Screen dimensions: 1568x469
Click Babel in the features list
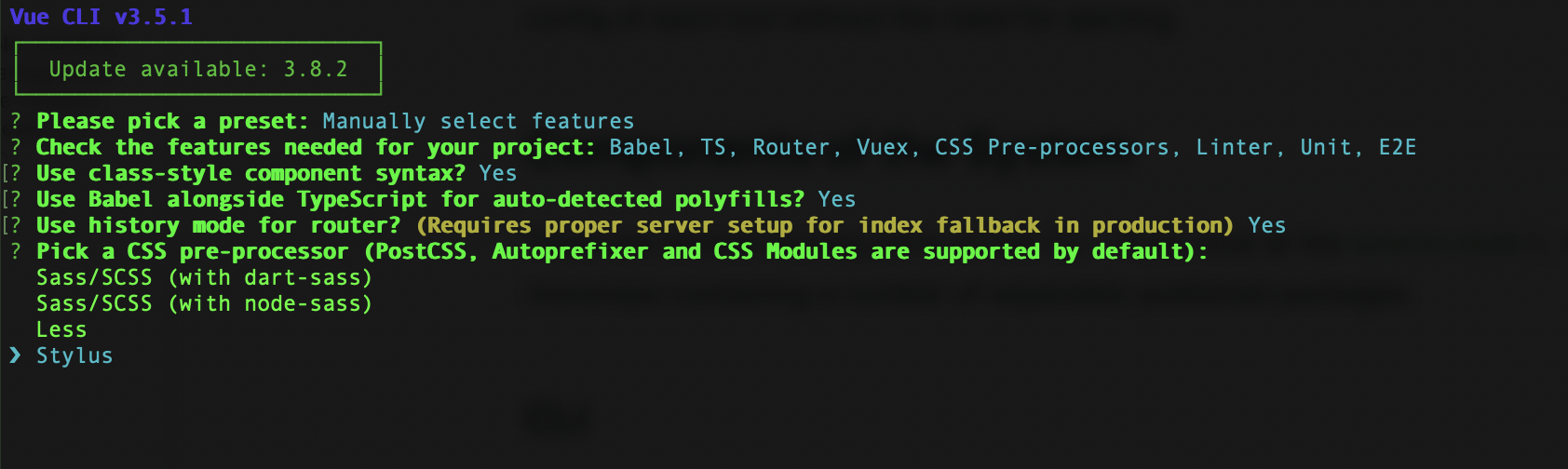point(642,147)
